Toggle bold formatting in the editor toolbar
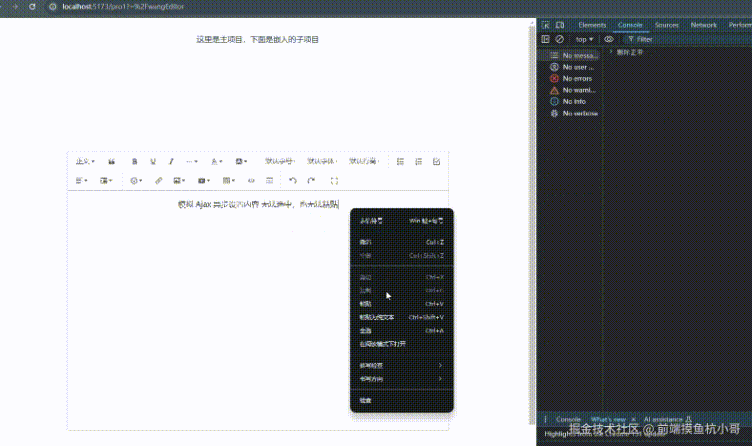The height and width of the screenshot is (446, 752). (x=134, y=162)
